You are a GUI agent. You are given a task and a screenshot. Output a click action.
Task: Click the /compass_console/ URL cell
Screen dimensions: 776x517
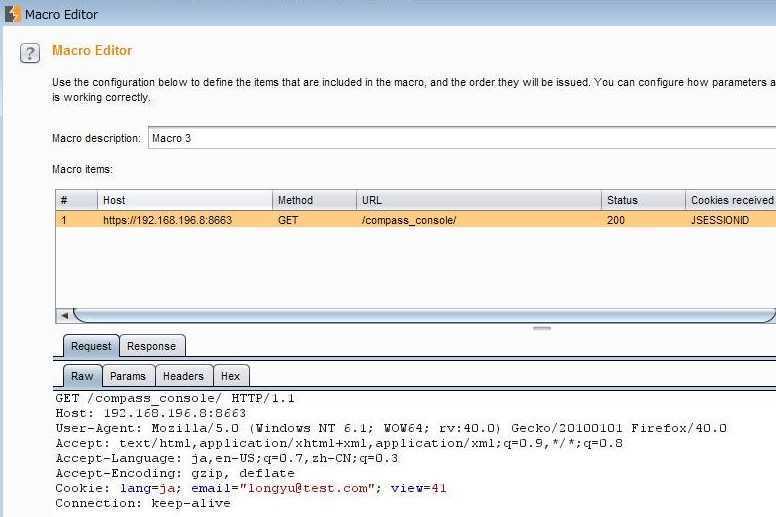point(409,220)
